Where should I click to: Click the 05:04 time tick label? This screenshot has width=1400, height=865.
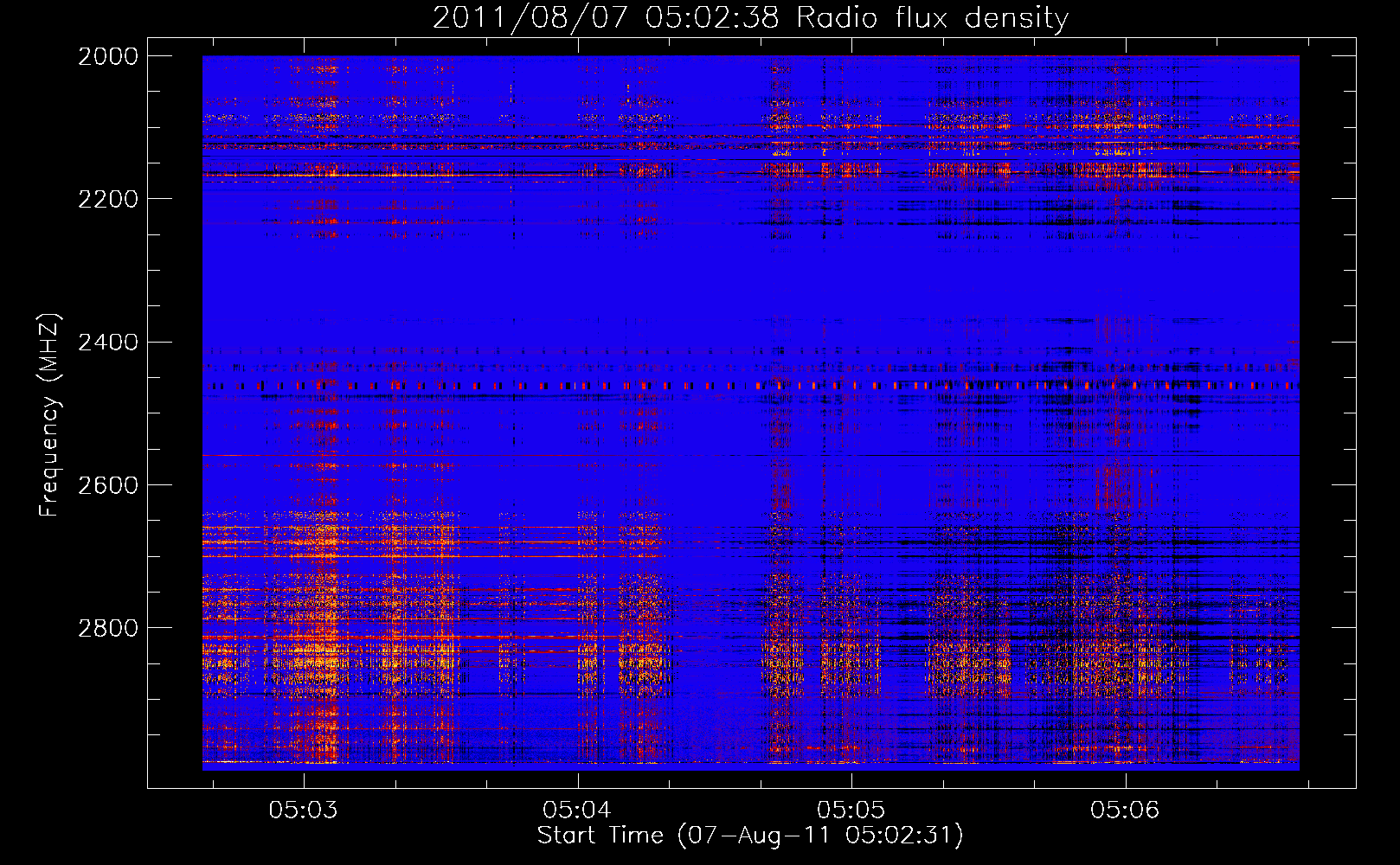pyautogui.click(x=577, y=810)
